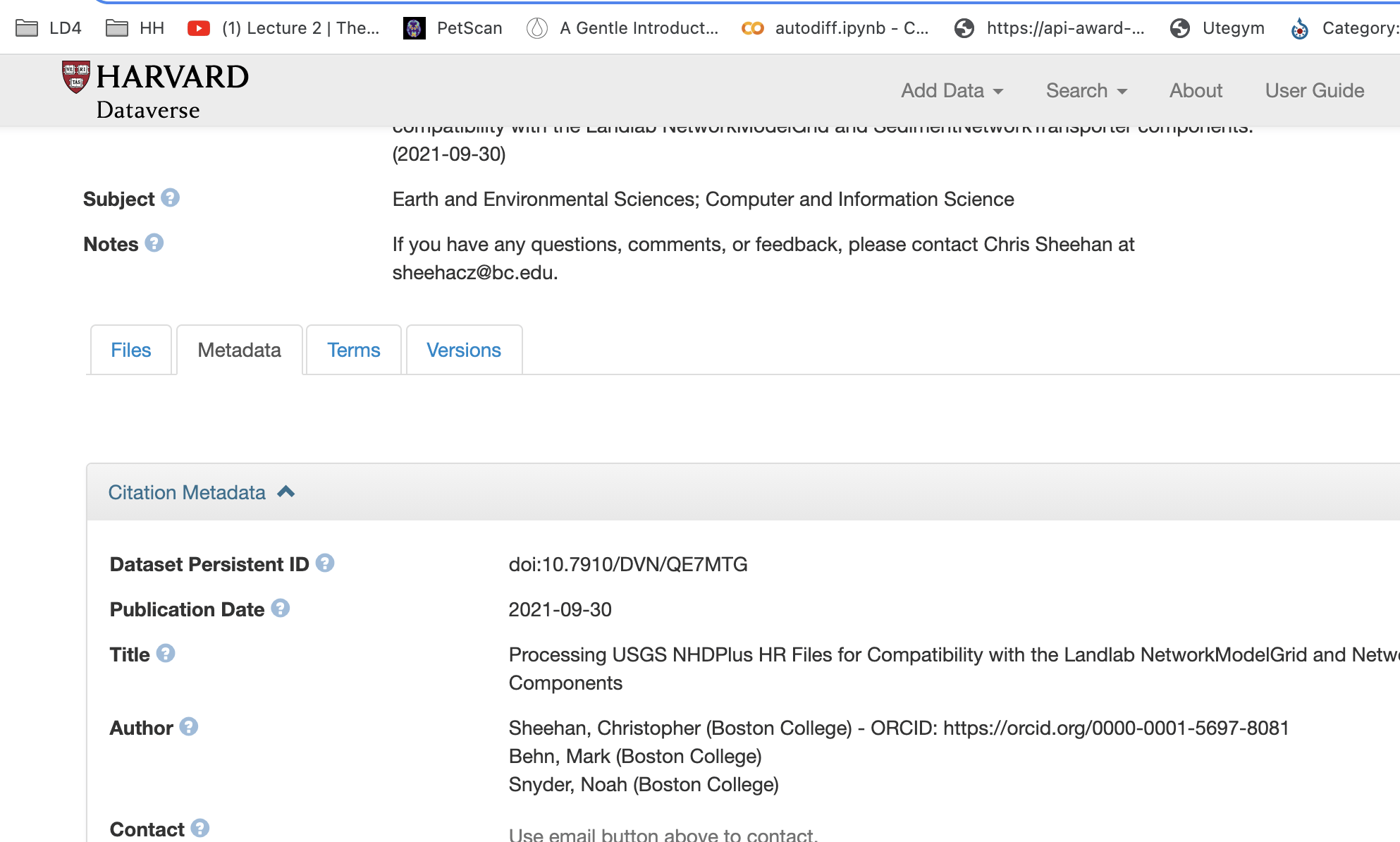Image resolution: width=1400 pixels, height=842 pixels.
Task: Switch to the Files tab
Action: [130, 350]
